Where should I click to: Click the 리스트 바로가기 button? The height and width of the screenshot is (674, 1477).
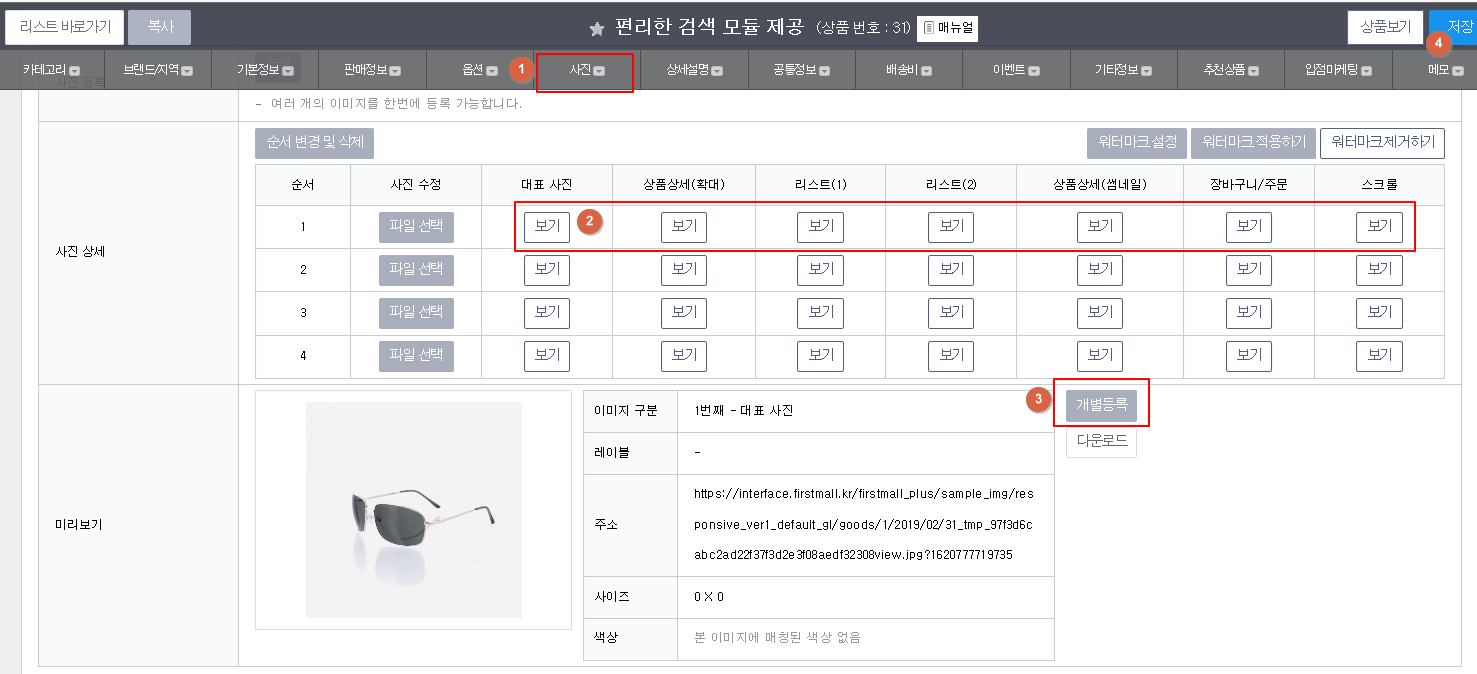click(x=65, y=27)
